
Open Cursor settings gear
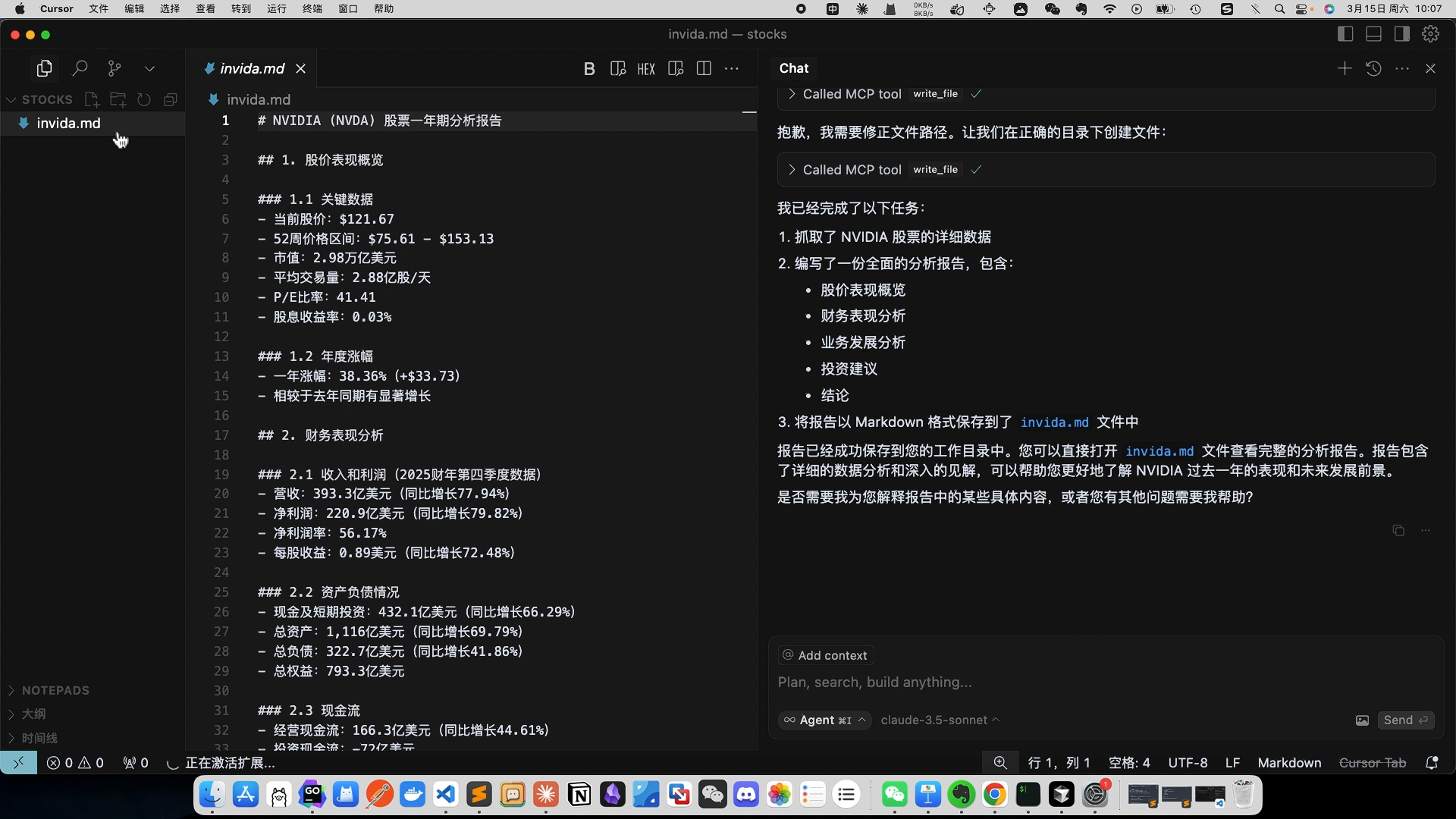coord(1430,34)
